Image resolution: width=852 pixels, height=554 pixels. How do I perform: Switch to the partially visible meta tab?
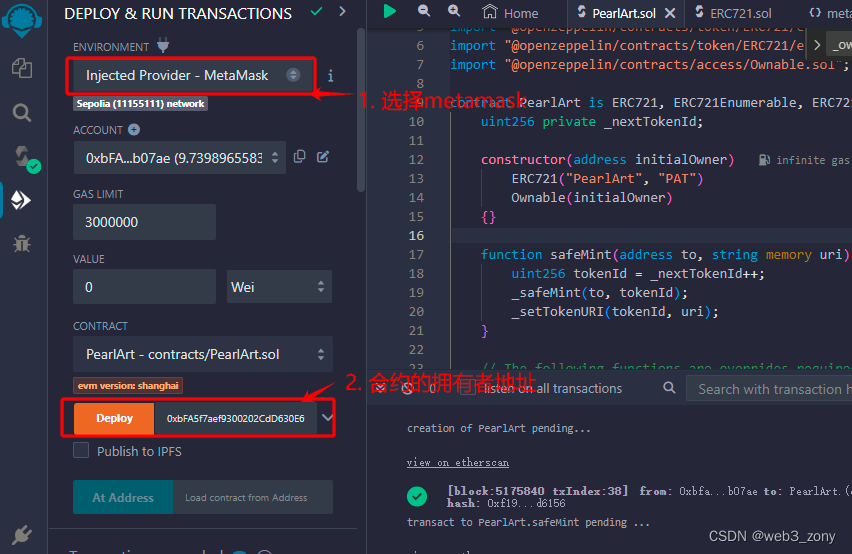click(x=830, y=13)
